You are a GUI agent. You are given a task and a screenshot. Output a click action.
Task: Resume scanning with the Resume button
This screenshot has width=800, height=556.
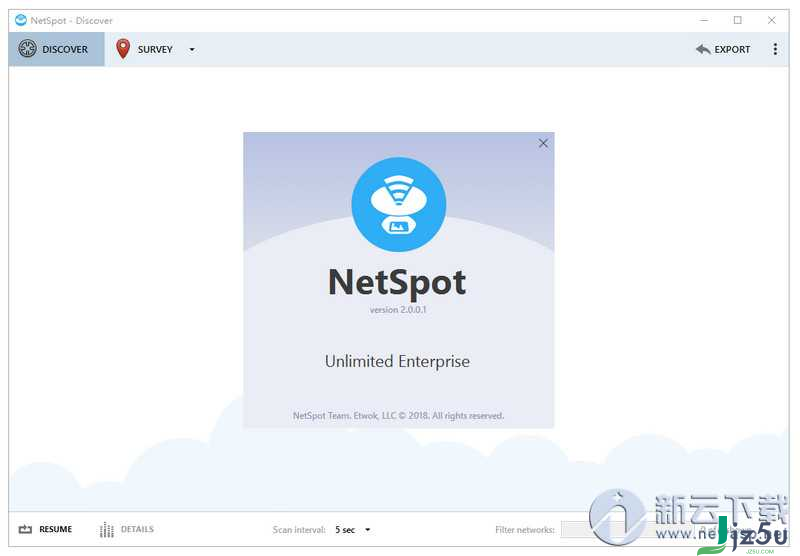45,529
